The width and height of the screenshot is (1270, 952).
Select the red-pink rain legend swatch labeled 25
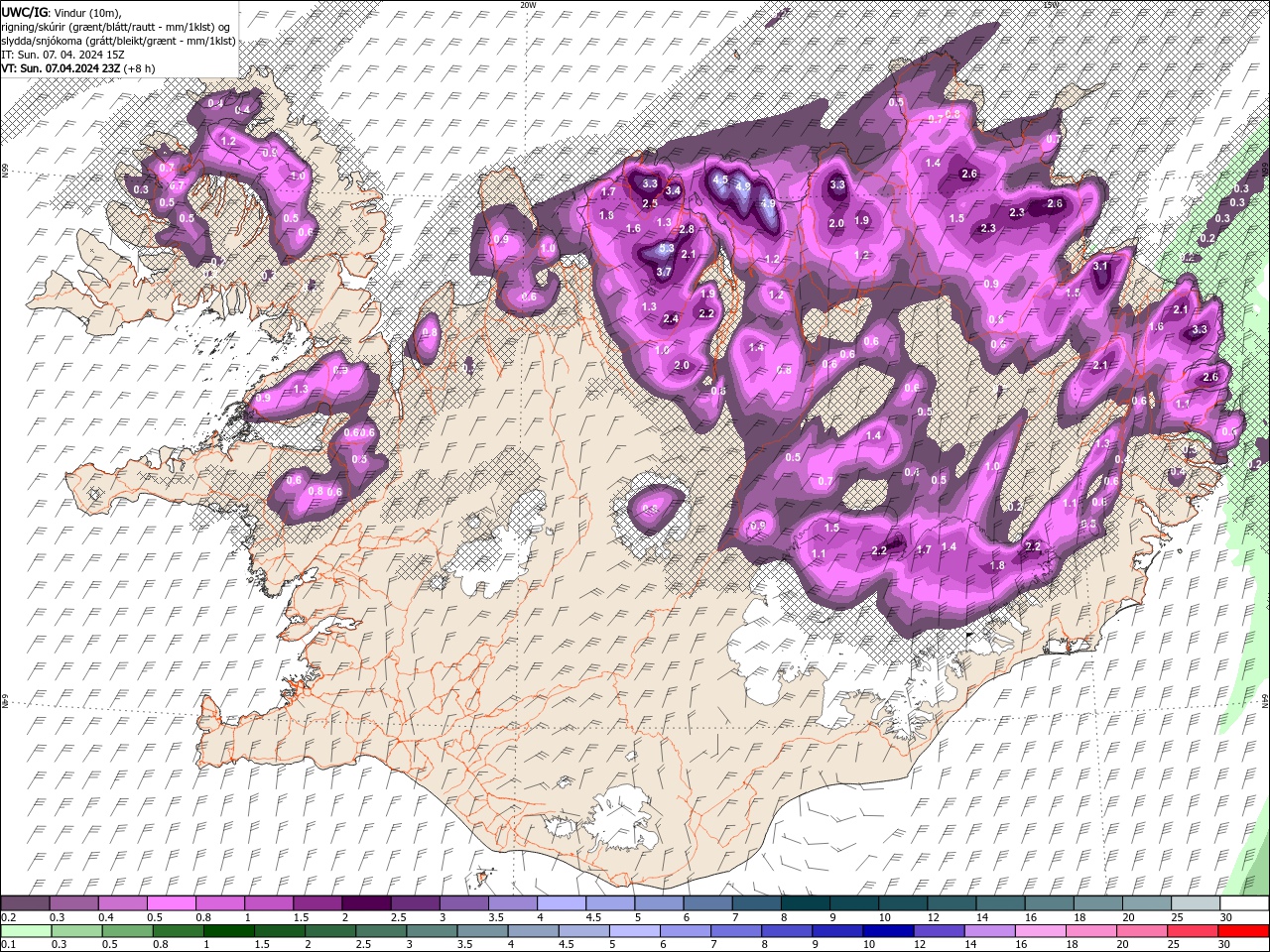coord(1192,931)
